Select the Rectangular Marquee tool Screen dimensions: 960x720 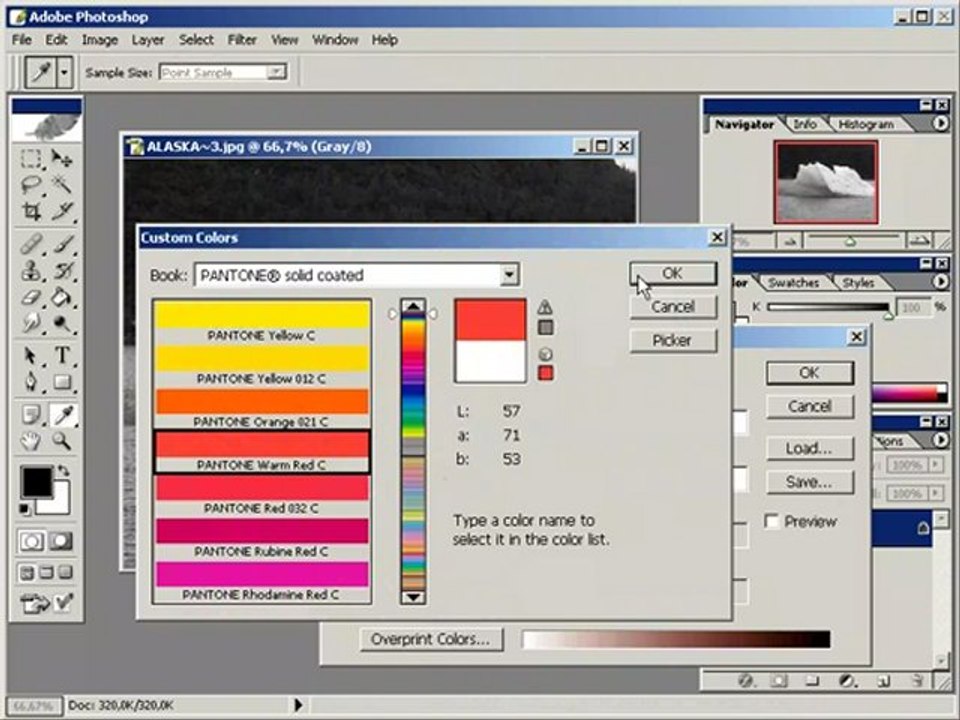(31, 159)
